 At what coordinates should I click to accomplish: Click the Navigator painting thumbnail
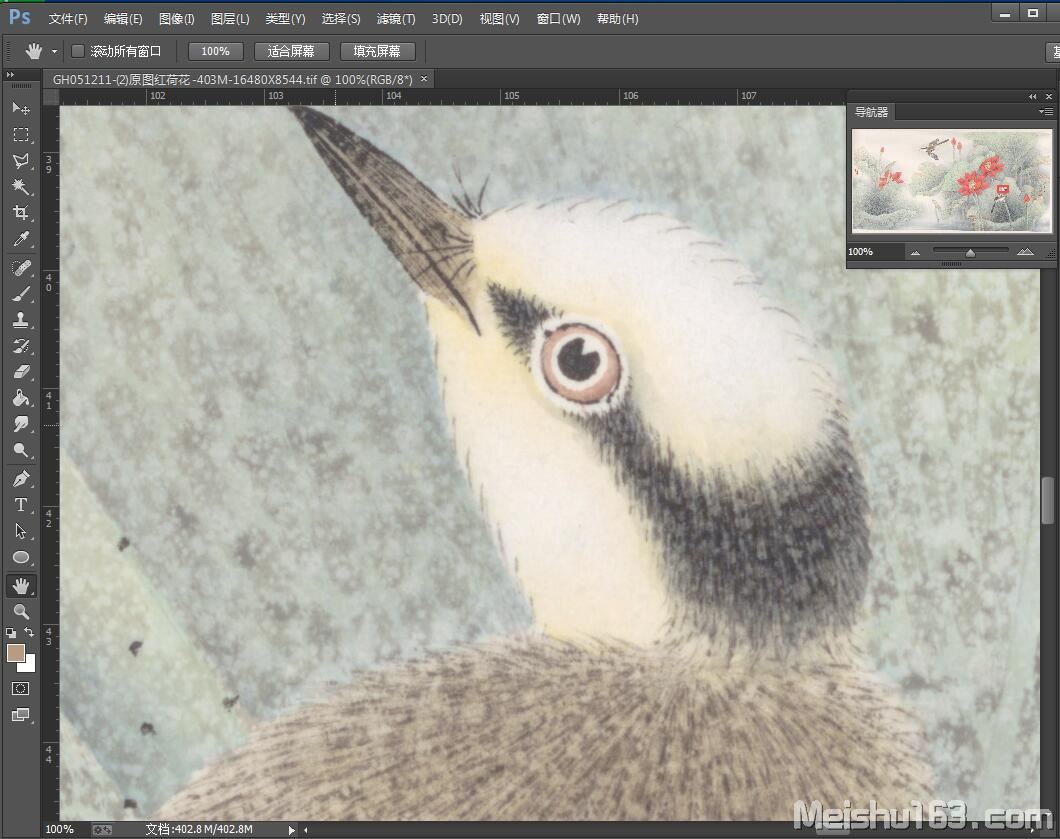click(952, 181)
